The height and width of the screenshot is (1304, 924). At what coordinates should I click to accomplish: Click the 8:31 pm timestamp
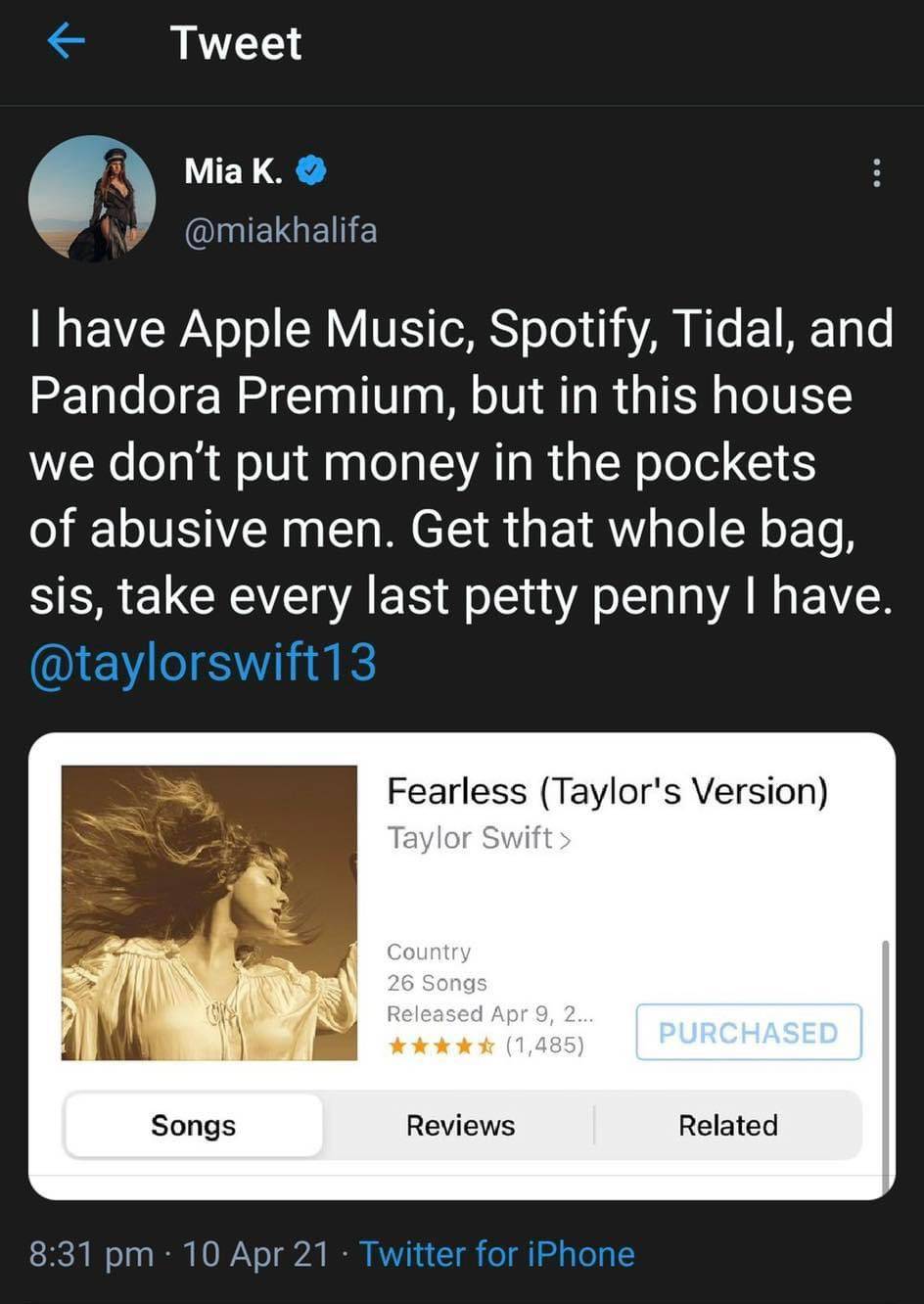tap(91, 1254)
